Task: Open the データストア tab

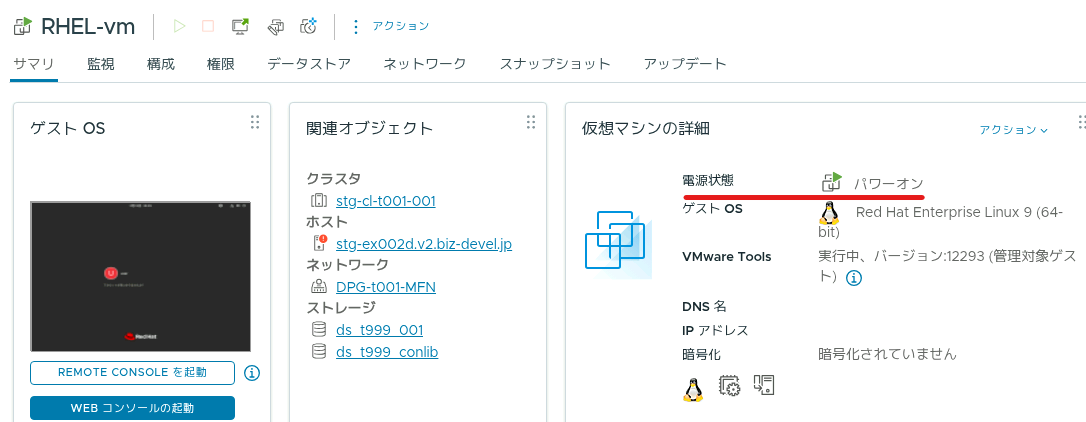Action: [309, 64]
